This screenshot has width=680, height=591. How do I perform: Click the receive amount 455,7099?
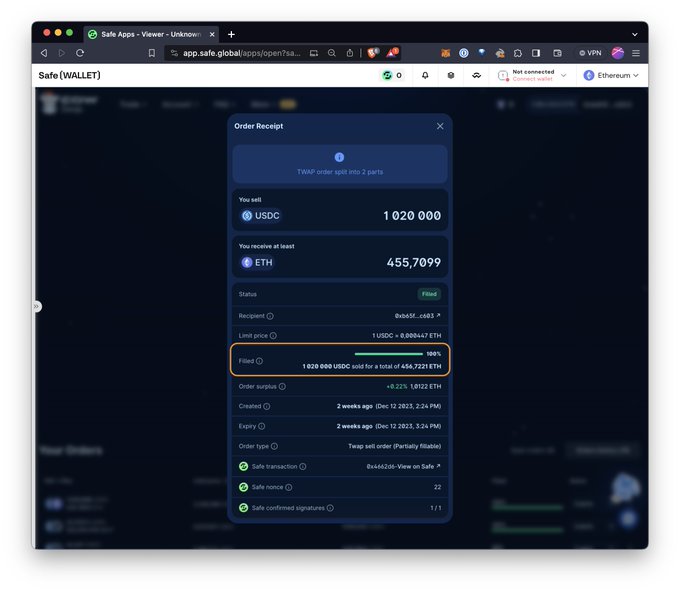tap(414, 262)
